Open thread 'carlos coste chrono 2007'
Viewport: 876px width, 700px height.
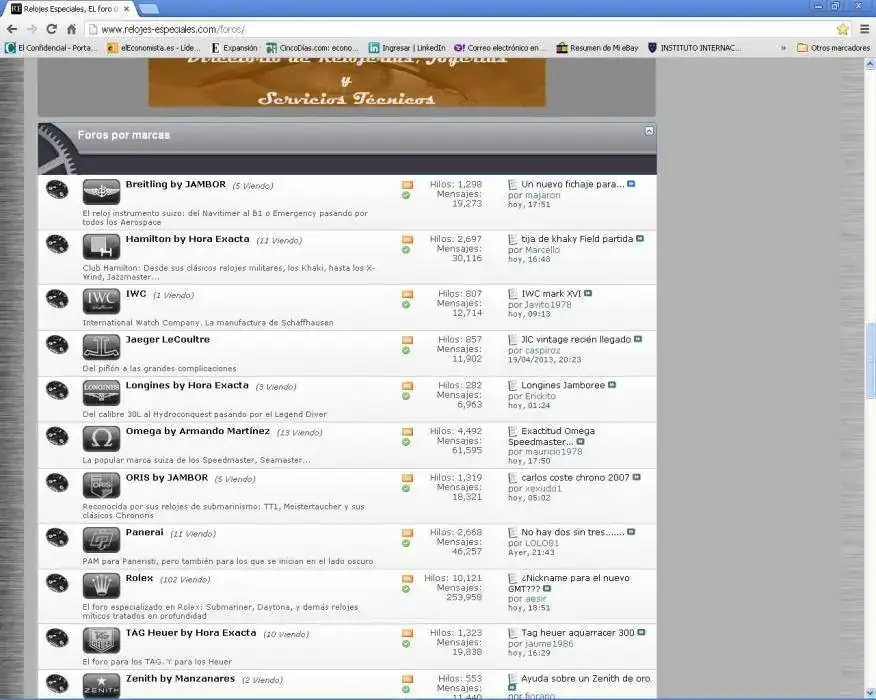point(575,478)
